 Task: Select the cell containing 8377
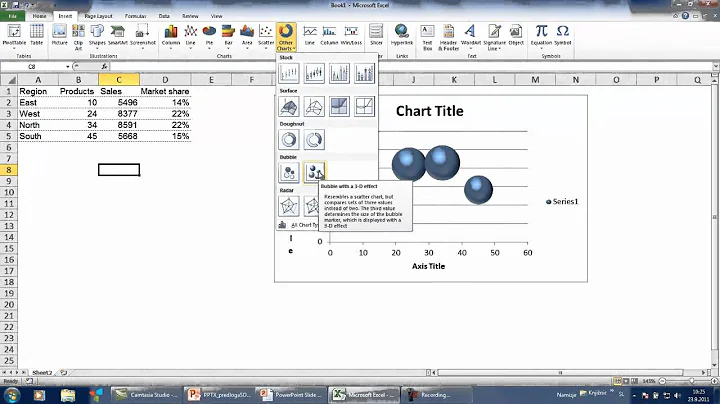coord(119,114)
